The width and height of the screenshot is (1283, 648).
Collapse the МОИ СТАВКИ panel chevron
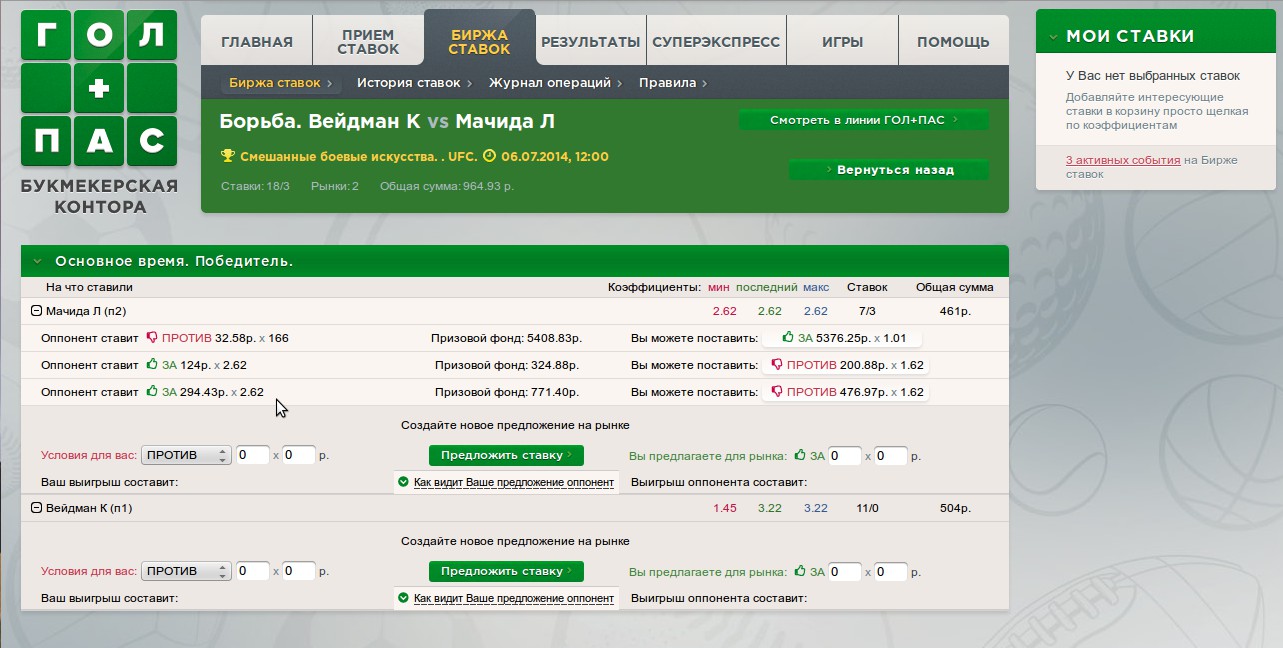point(1053,37)
